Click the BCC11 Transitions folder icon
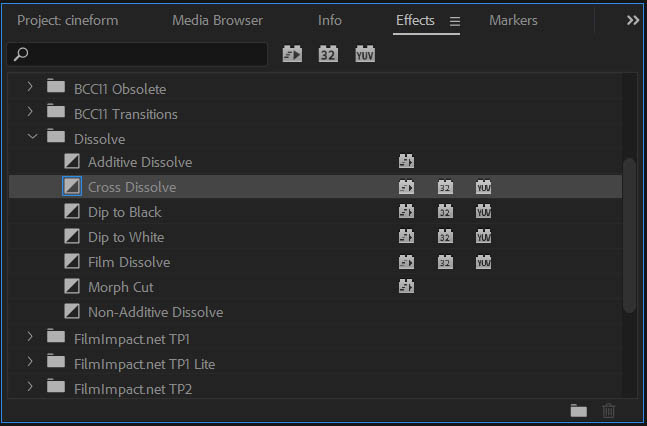The height and width of the screenshot is (426, 647). 56,111
